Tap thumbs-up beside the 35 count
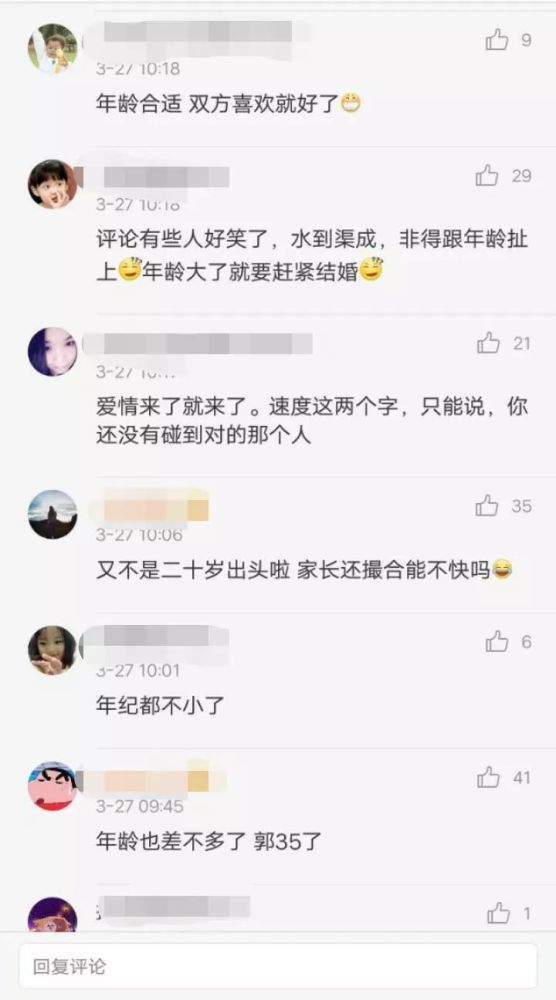The height and width of the screenshot is (1000, 556). [487, 506]
